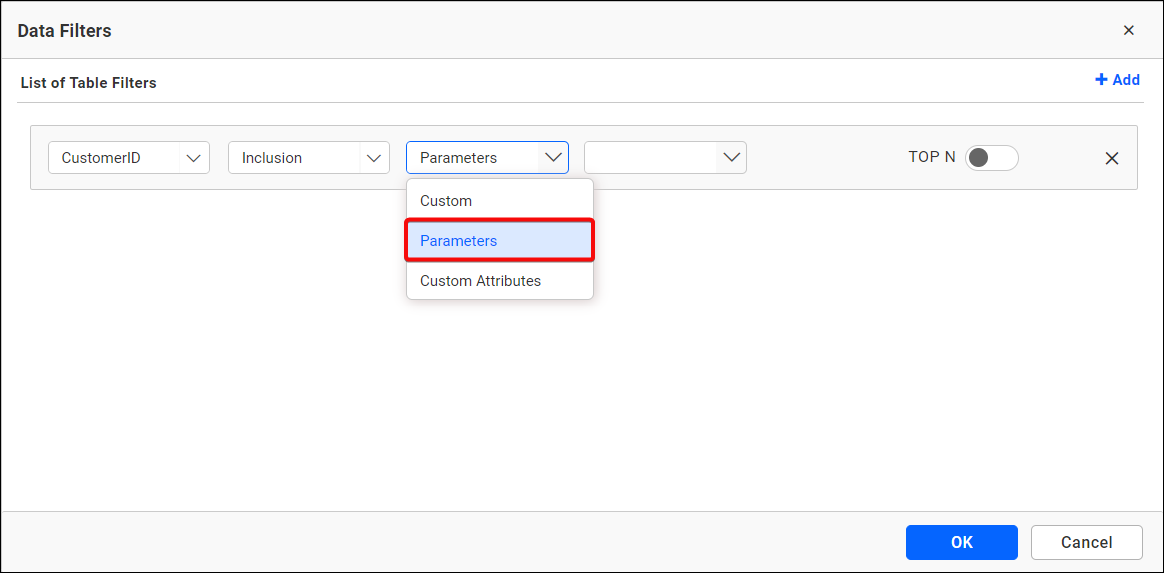Click inside the empty value field
The width and height of the screenshot is (1164, 573).
(x=650, y=158)
